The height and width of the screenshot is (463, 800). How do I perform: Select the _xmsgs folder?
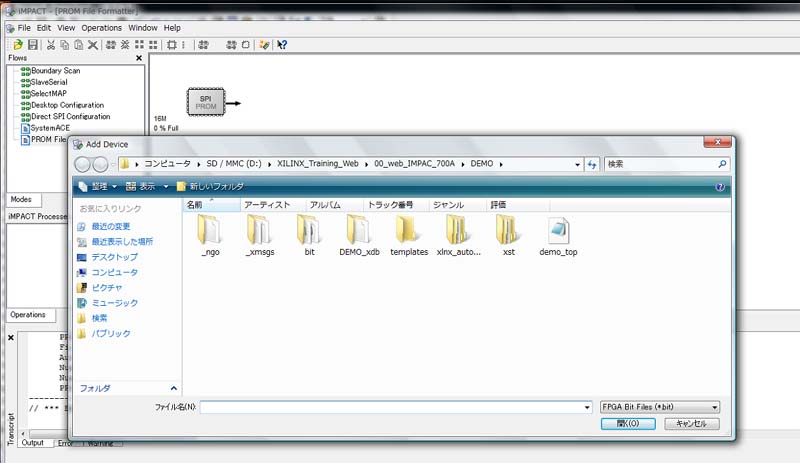point(260,235)
